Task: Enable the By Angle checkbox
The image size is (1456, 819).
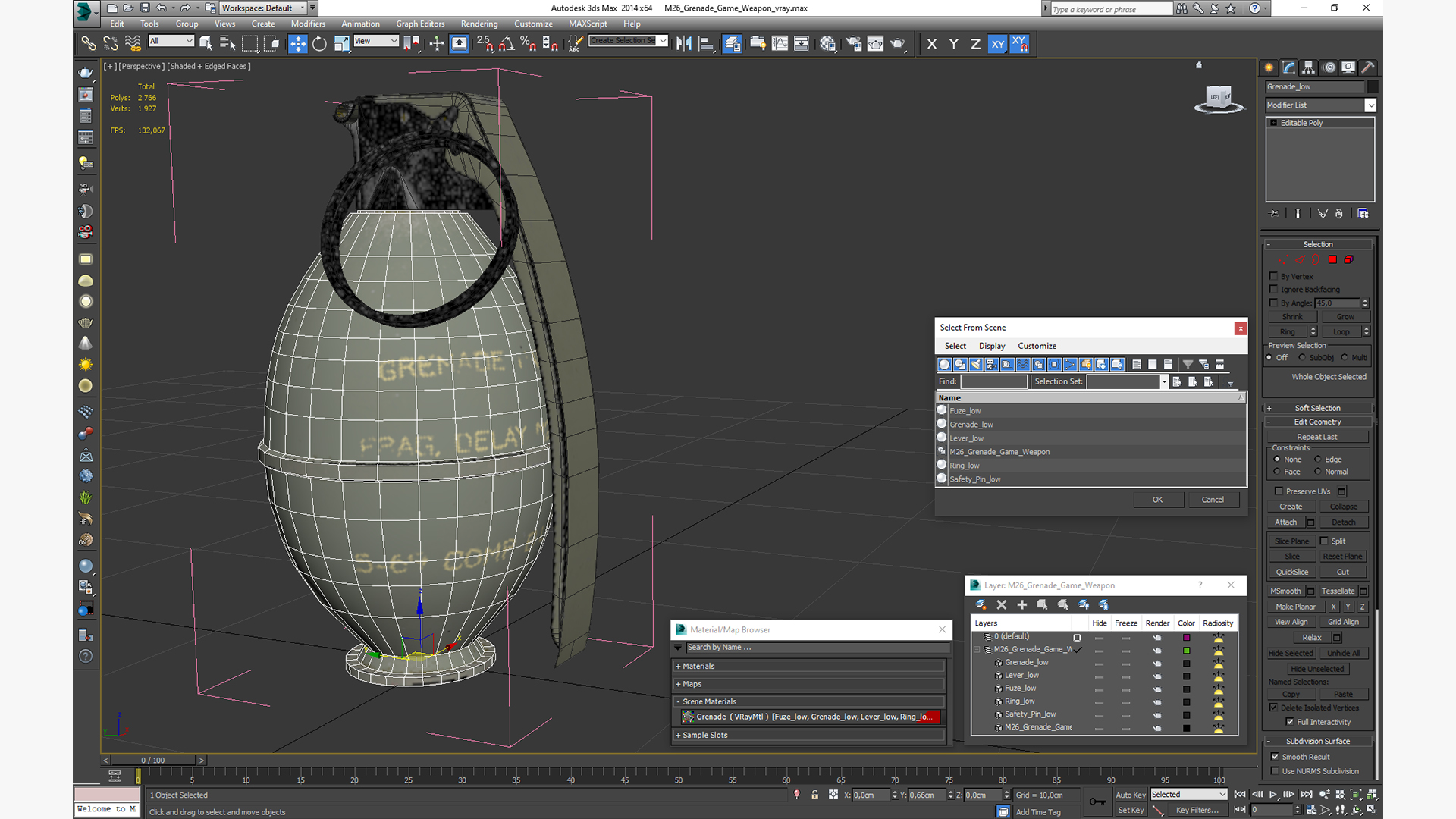Action: [1274, 303]
